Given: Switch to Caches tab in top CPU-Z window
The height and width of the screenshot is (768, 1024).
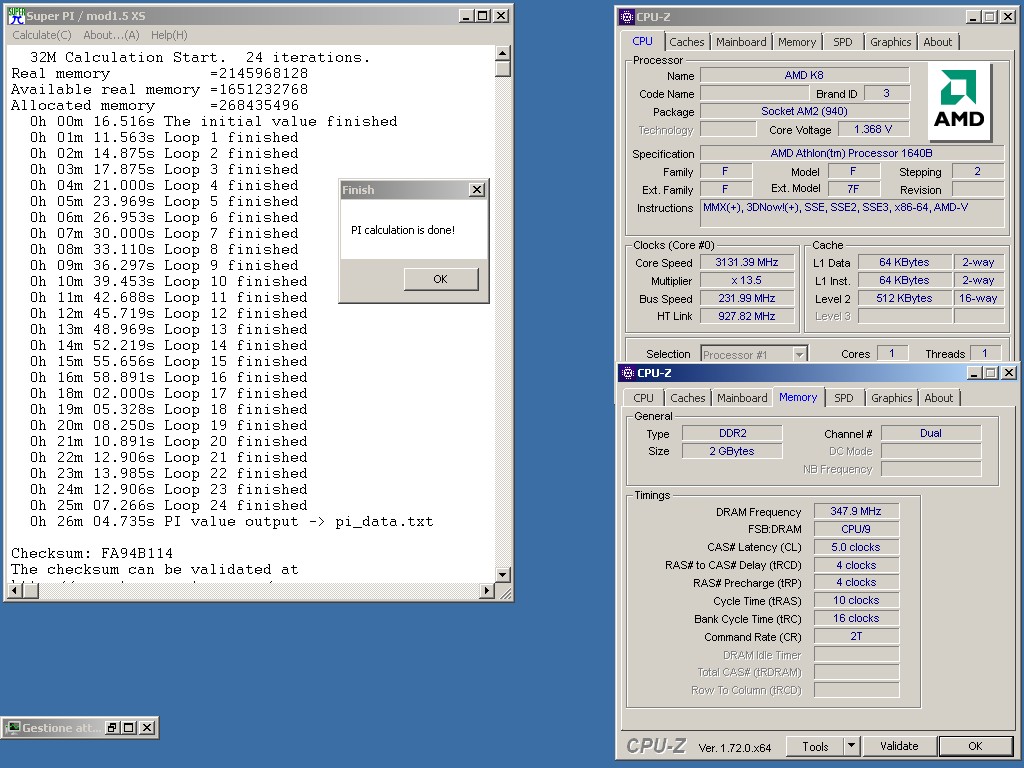Looking at the screenshot, I should tap(687, 42).
